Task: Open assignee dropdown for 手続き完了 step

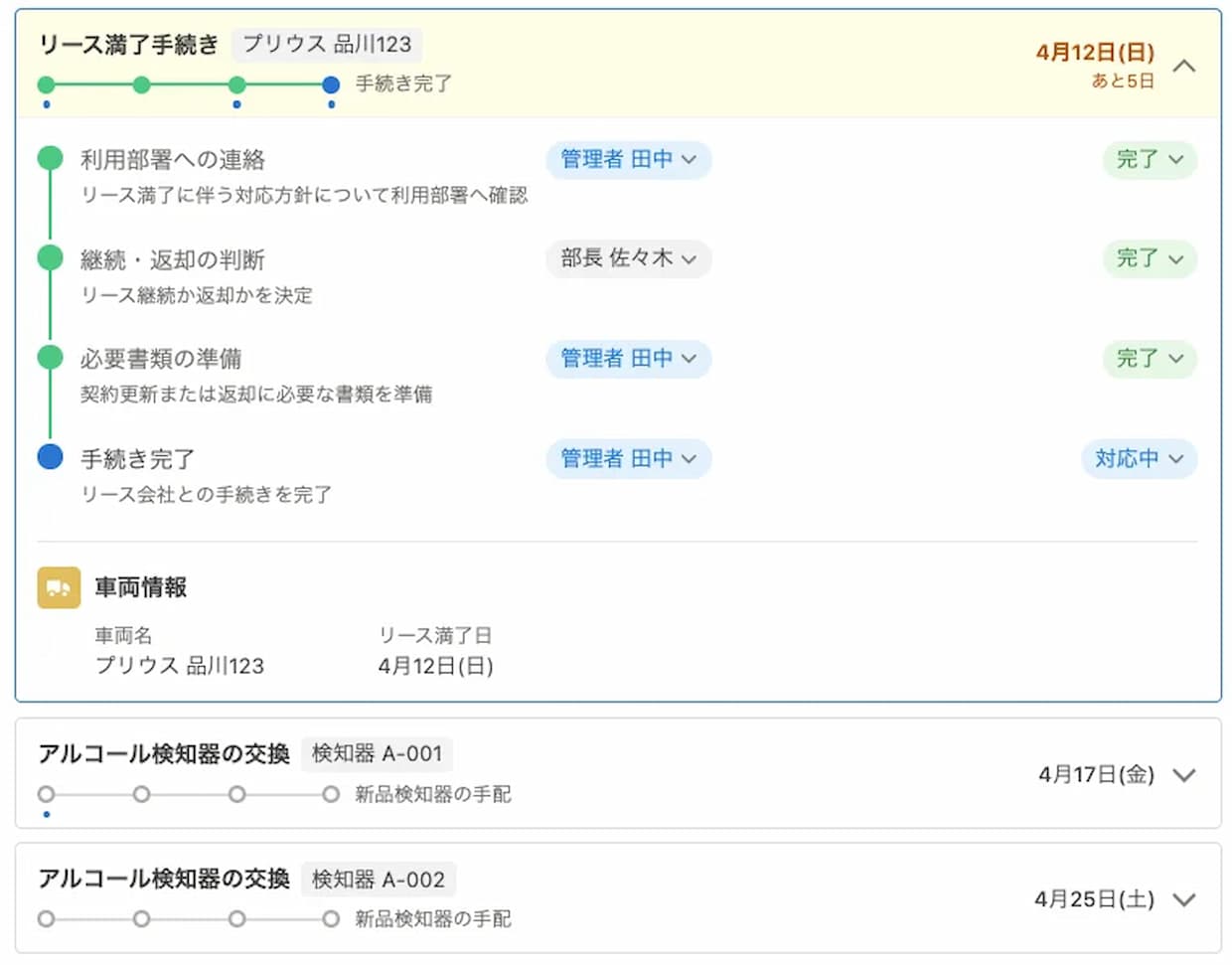Action: pos(628,458)
